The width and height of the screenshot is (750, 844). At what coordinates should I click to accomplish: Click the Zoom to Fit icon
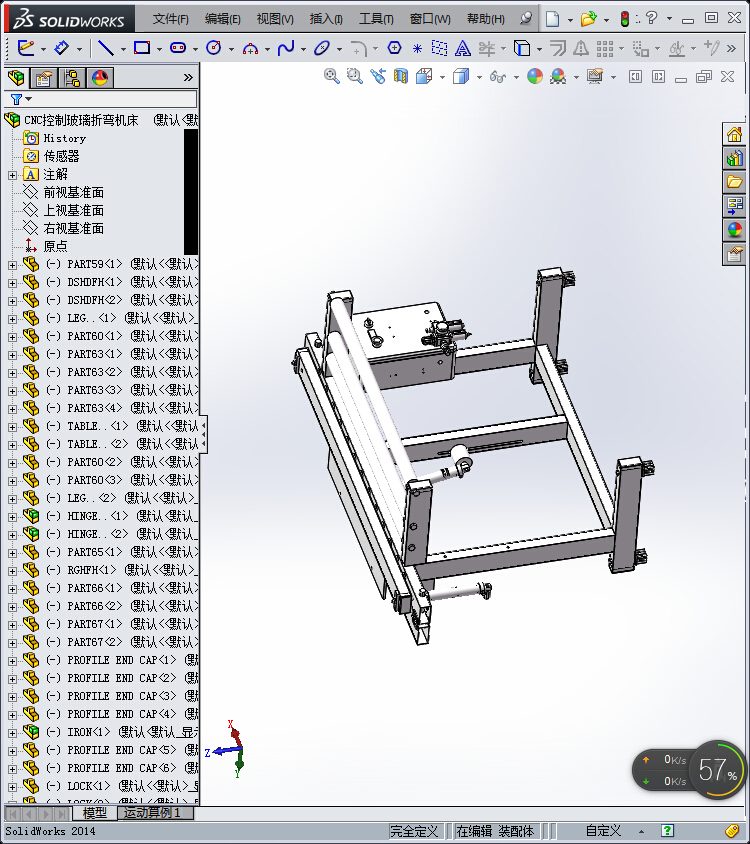332,76
